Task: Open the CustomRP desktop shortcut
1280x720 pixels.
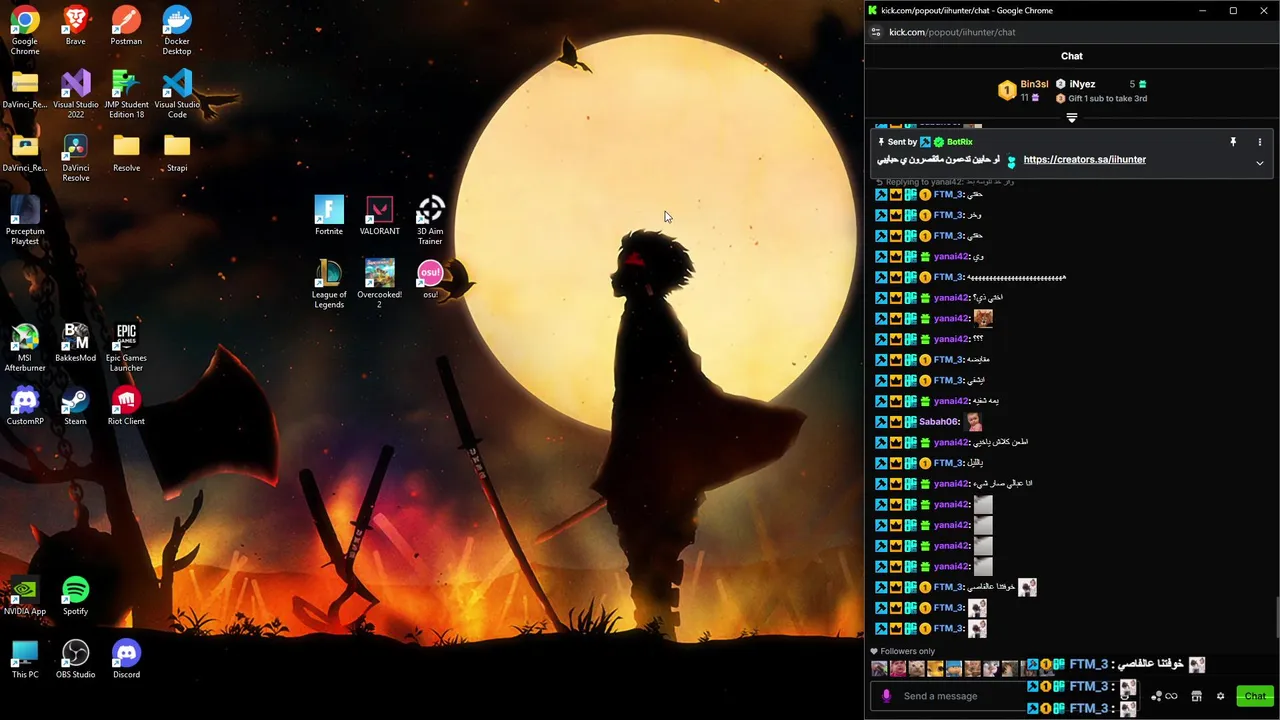Action: 25,405
